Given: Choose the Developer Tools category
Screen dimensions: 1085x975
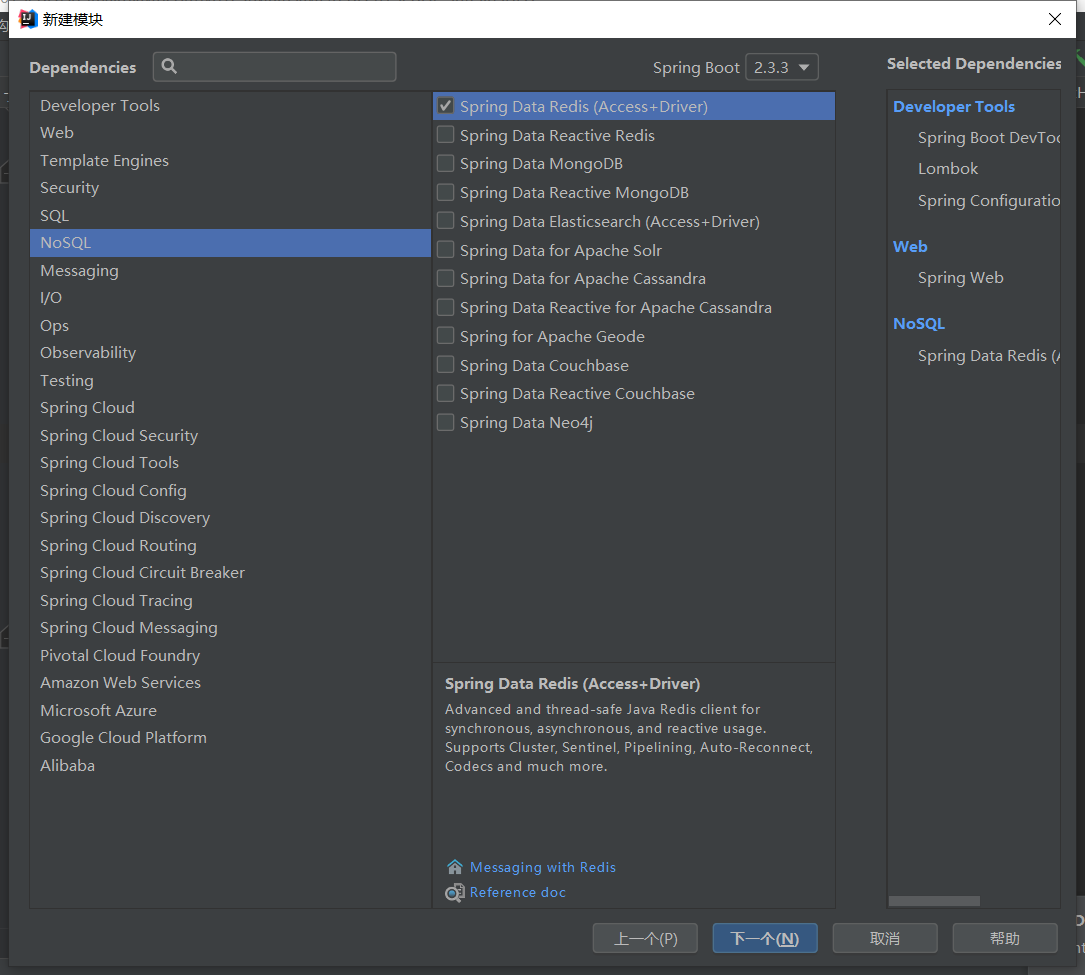Looking at the screenshot, I should 100,105.
